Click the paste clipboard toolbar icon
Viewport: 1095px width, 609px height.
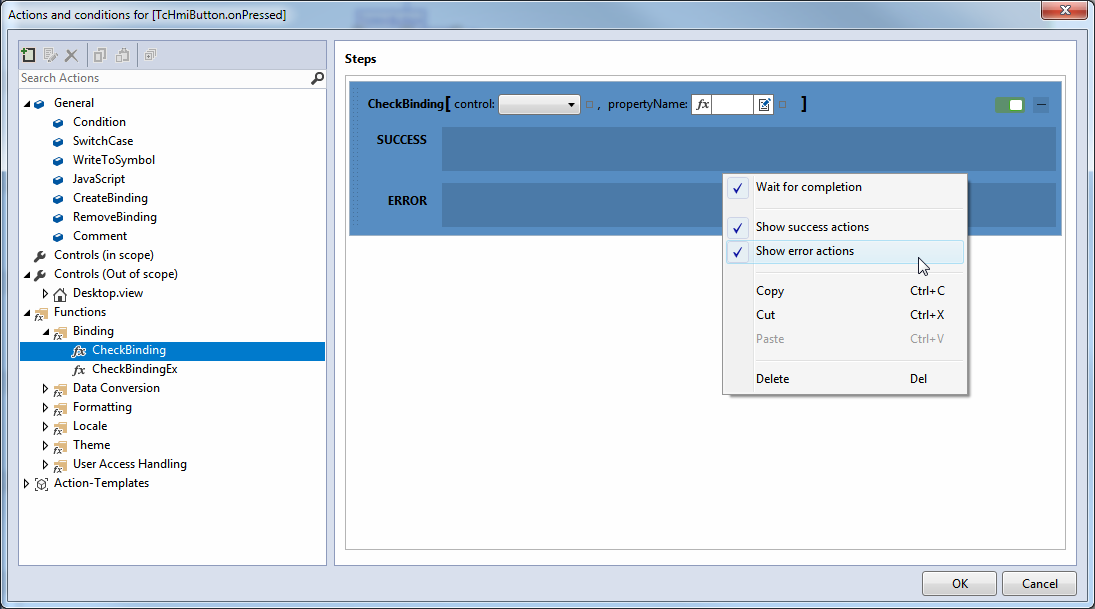pyautogui.click(x=122, y=54)
